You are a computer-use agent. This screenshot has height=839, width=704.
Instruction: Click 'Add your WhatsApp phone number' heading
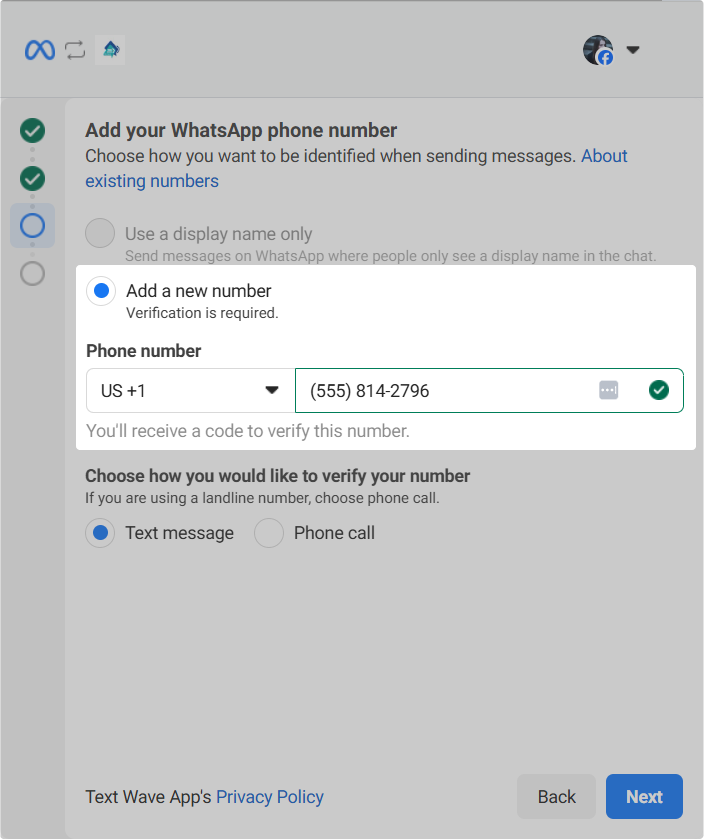(241, 131)
